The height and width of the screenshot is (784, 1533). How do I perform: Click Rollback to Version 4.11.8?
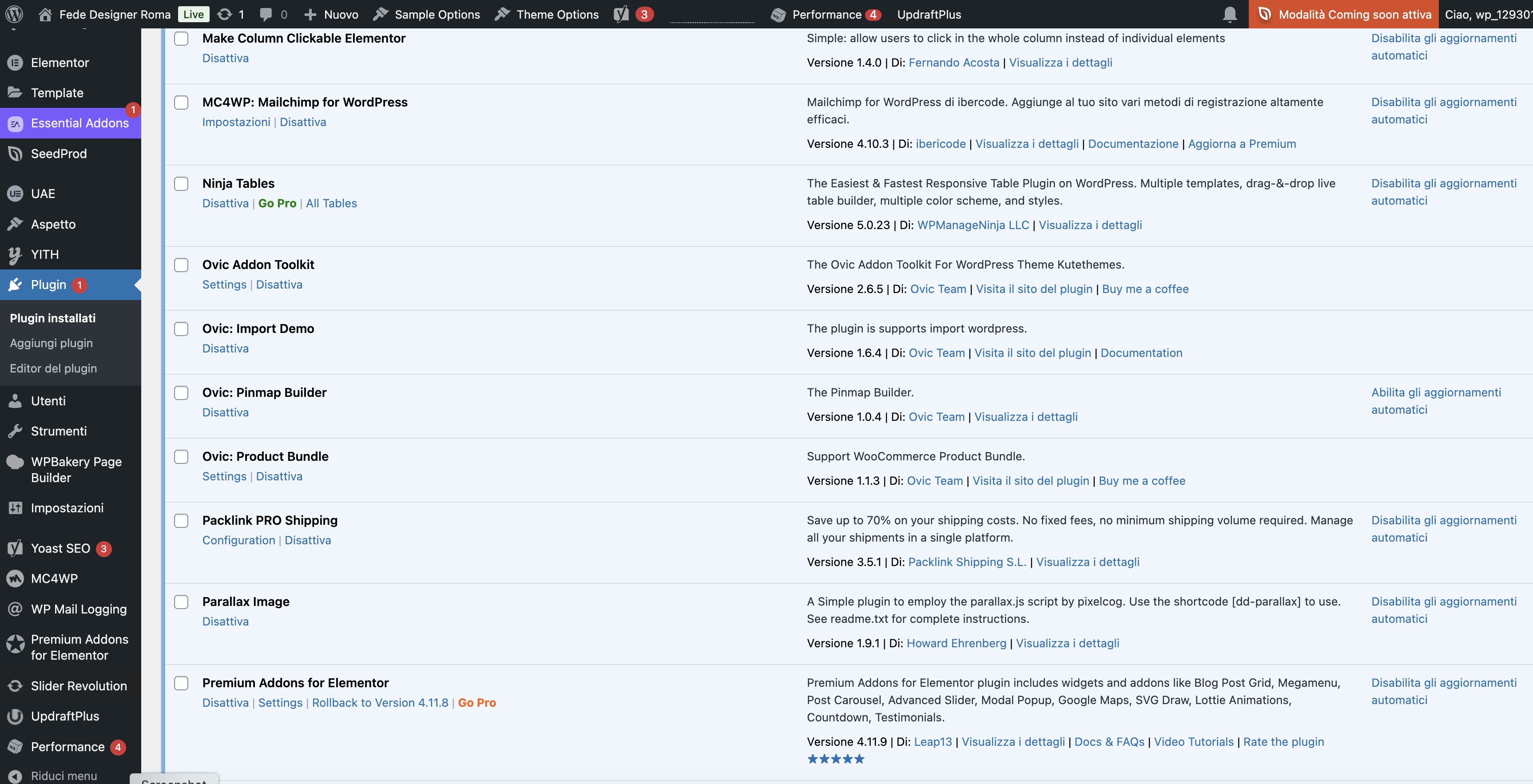(380, 702)
